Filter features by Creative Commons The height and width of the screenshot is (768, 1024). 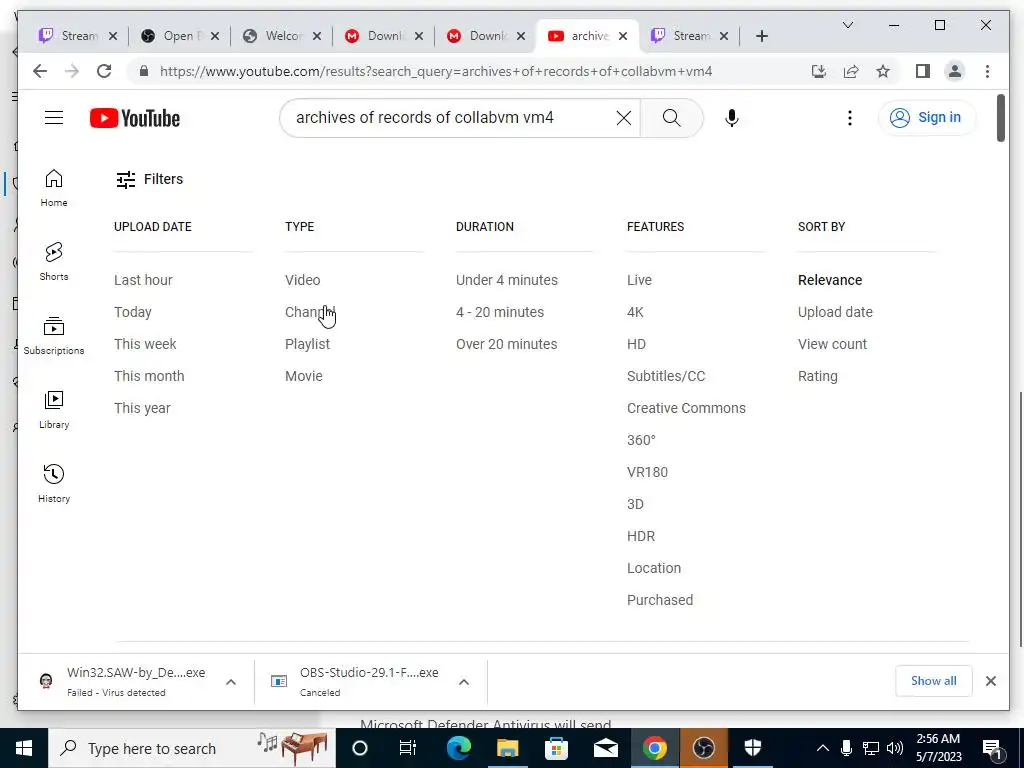pos(686,408)
